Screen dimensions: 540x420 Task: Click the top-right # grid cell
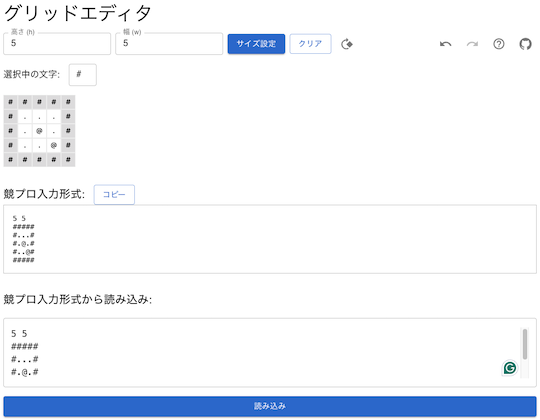[x=68, y=102]
